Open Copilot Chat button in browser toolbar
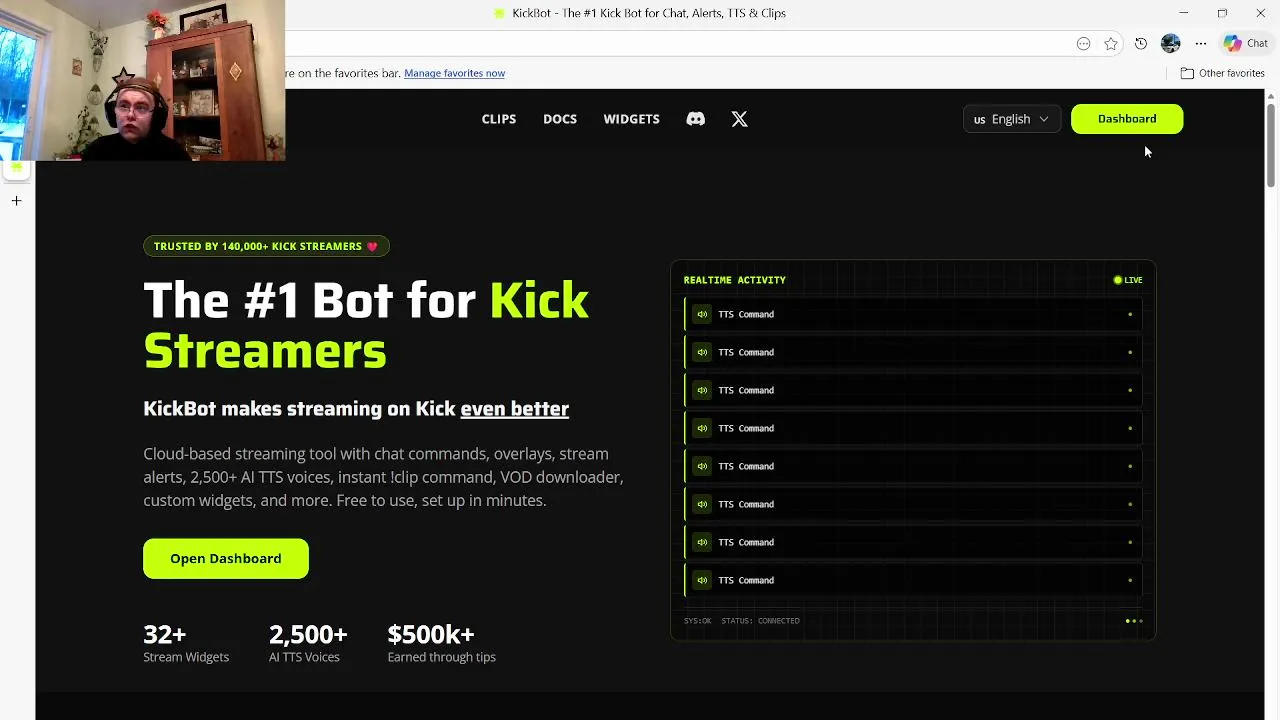Viewport: 1280px width, 720px height. pos(1245,43)
